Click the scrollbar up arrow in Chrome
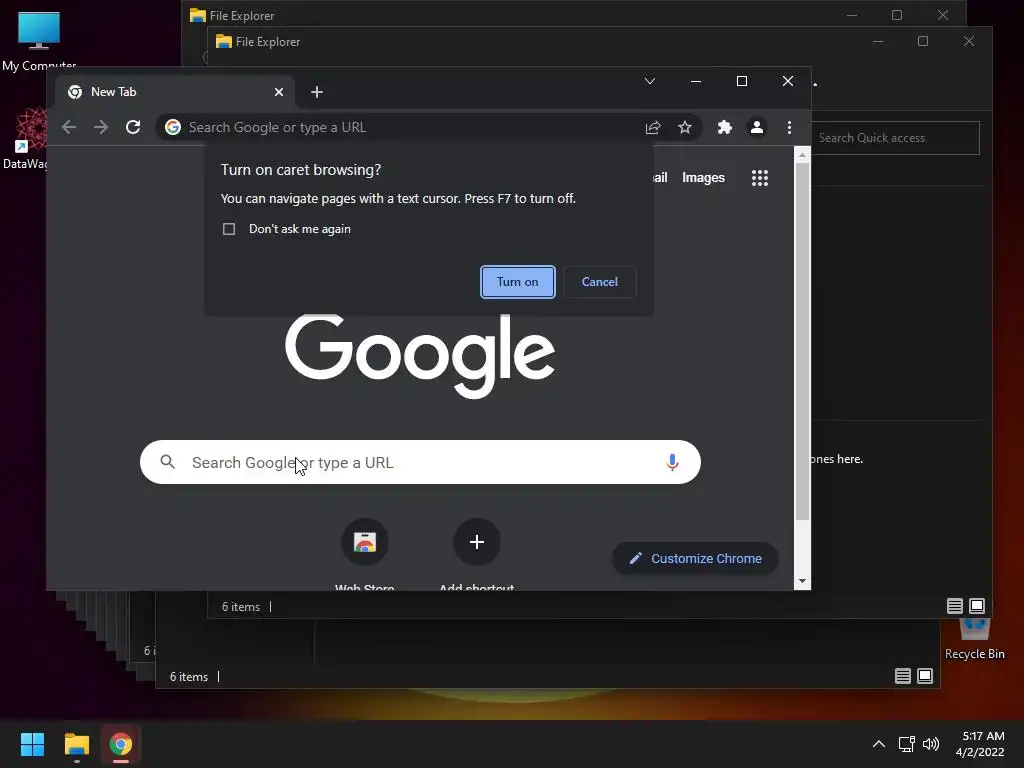Screen dimensions: 1024x768 [x=802, y=155]
